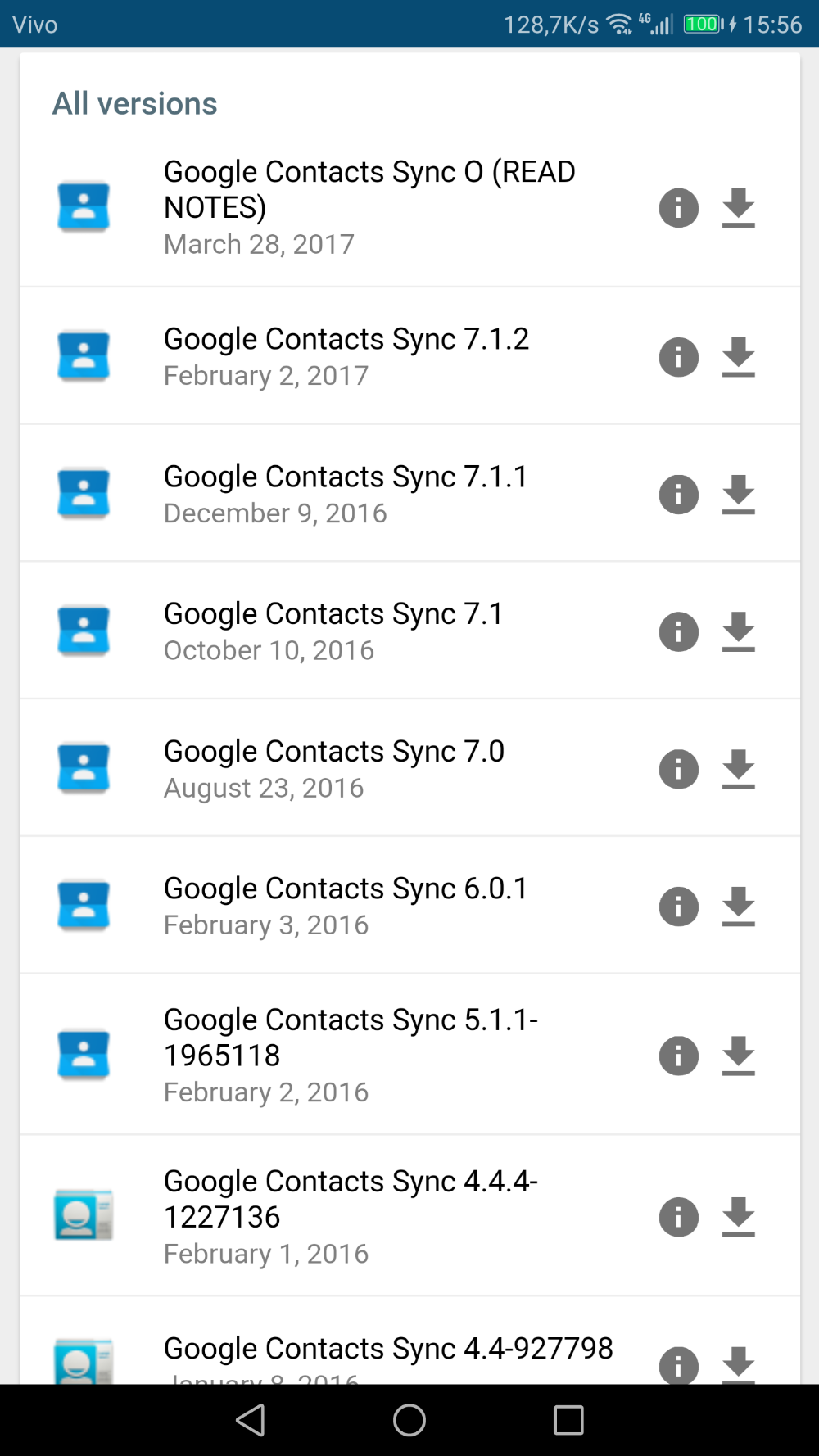Download Contacts Sync 4.4-927798

point(738,1365)
